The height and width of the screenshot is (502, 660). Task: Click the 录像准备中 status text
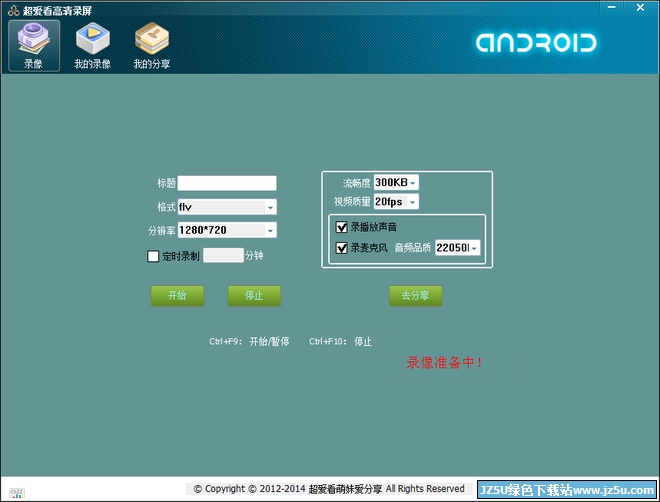[x=444, y=363]
